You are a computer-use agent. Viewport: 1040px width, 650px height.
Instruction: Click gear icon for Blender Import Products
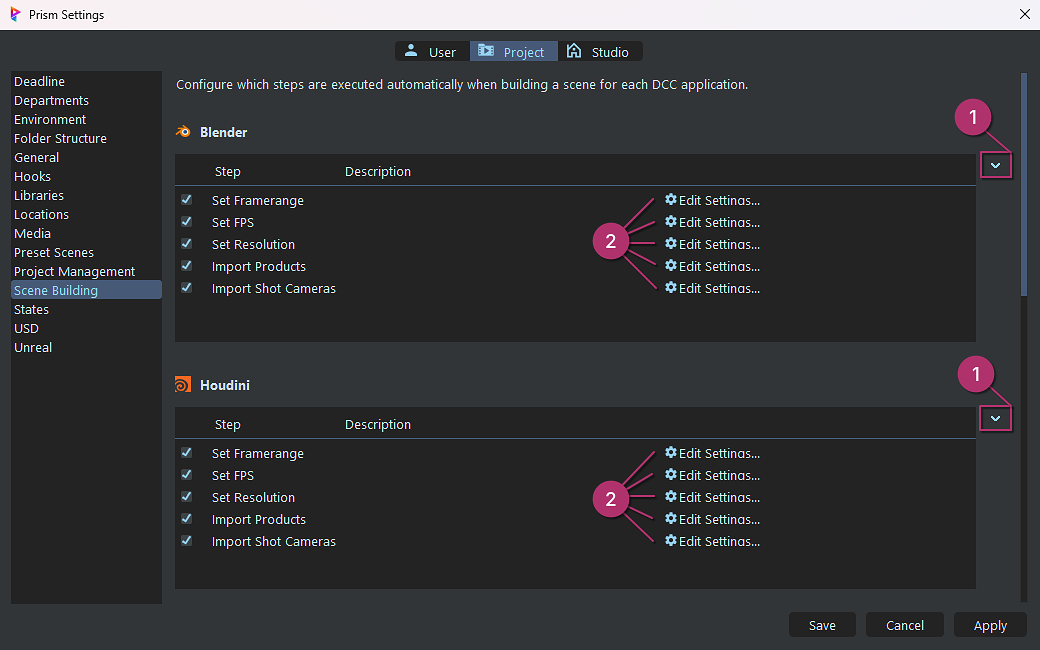pos(671,266)
